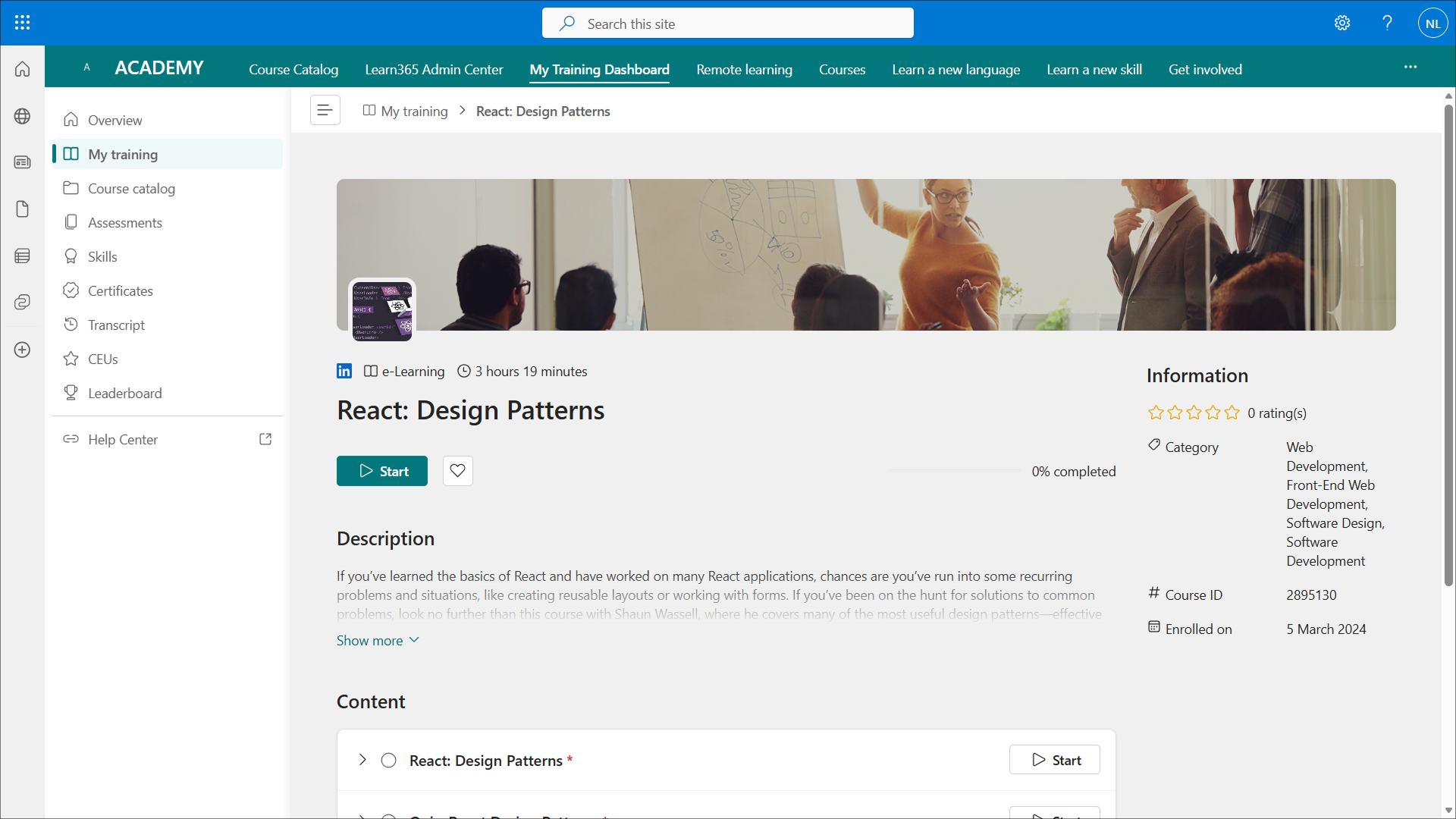Toggle the navigation hamburger menu icon
This screenshot has height=819, width=1456.
pos(325,111)
